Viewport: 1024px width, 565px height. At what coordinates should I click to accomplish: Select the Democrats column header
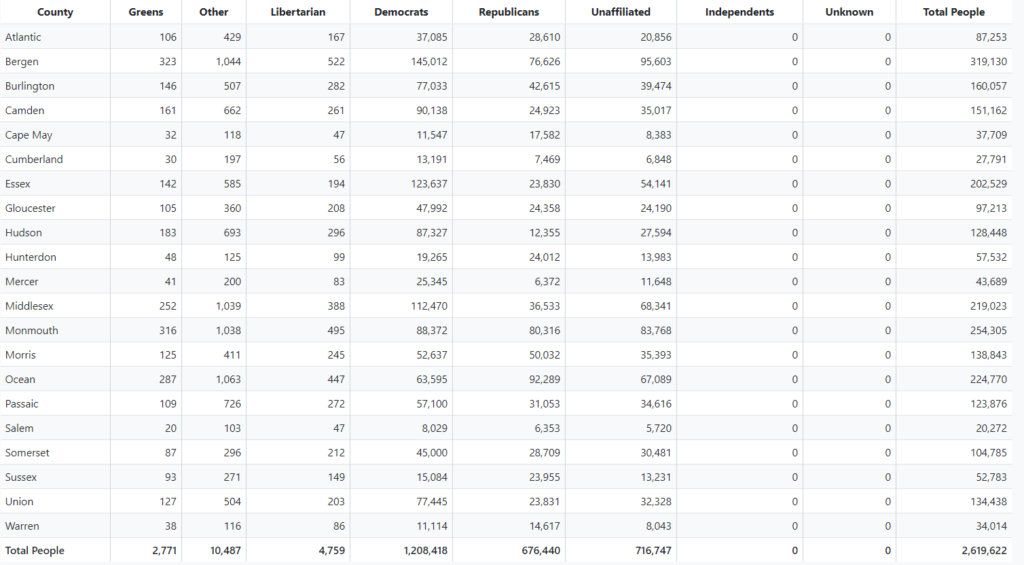(401, 12)
